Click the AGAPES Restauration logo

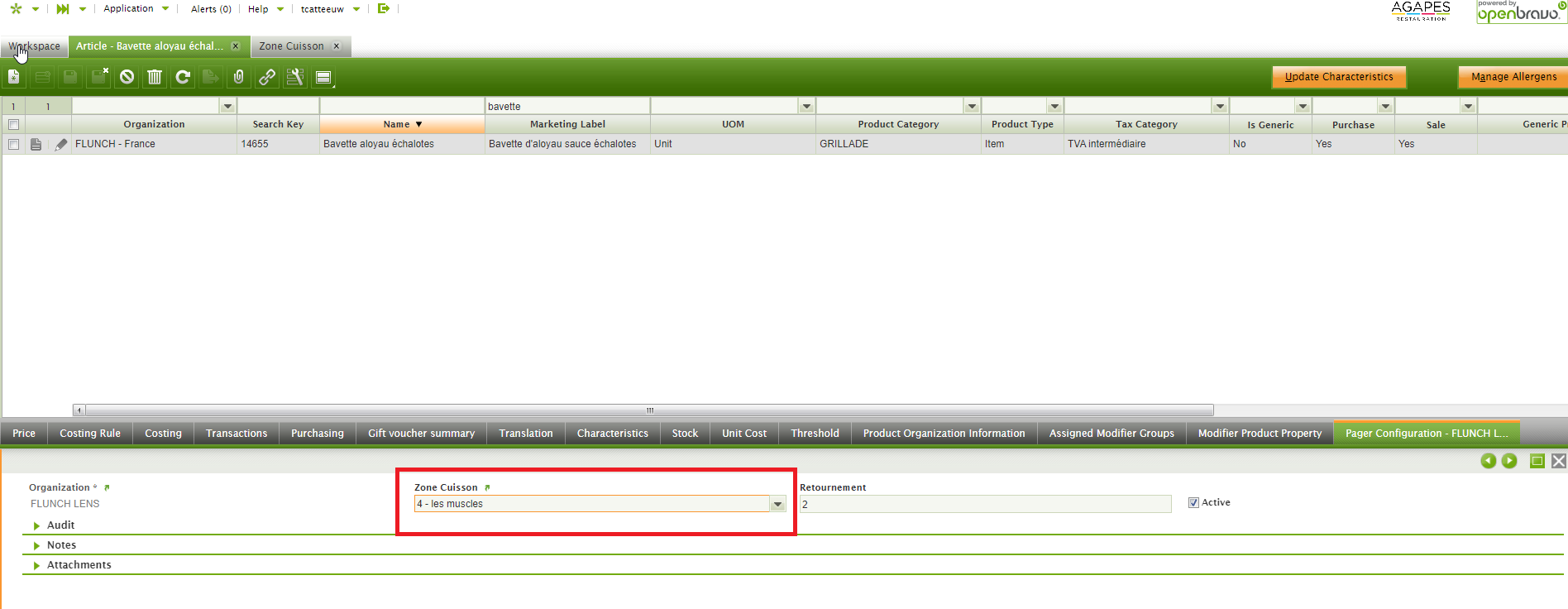1421,11
